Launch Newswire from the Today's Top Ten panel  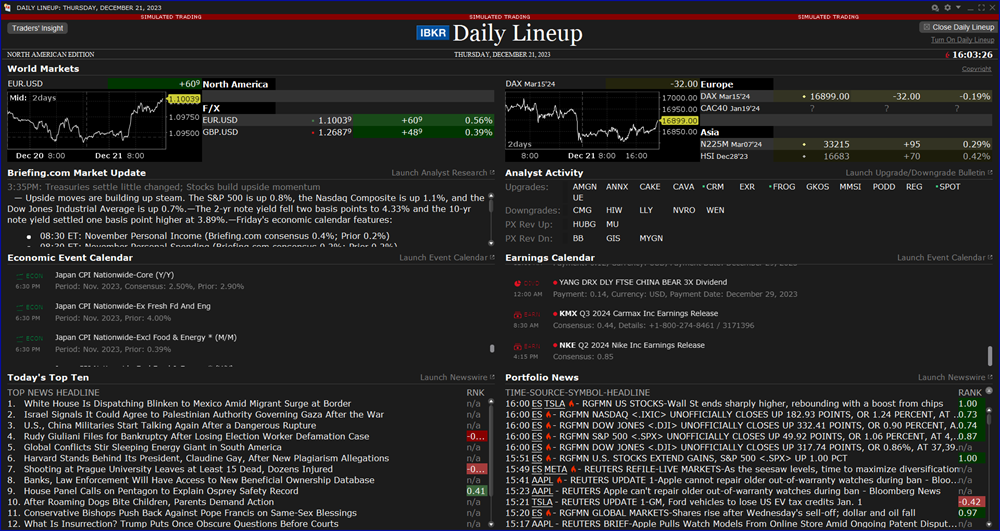tap(457, 377)
